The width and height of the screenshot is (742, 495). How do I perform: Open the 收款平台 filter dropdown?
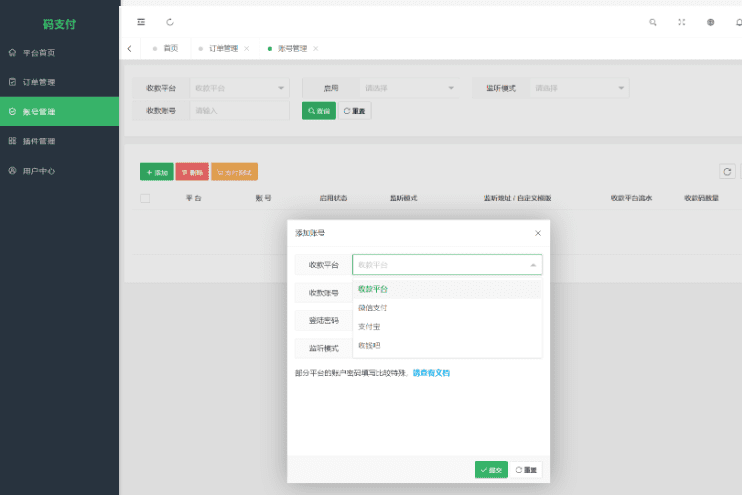tap(239, 88)
